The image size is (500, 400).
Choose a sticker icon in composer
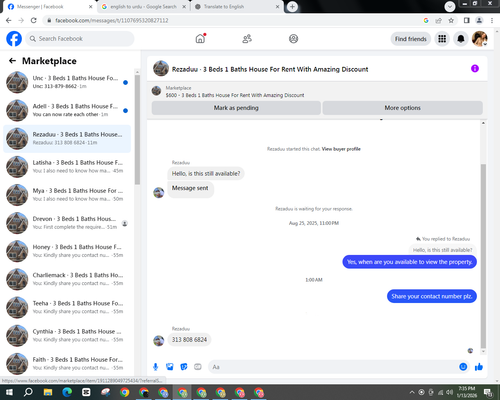point(184,367)
